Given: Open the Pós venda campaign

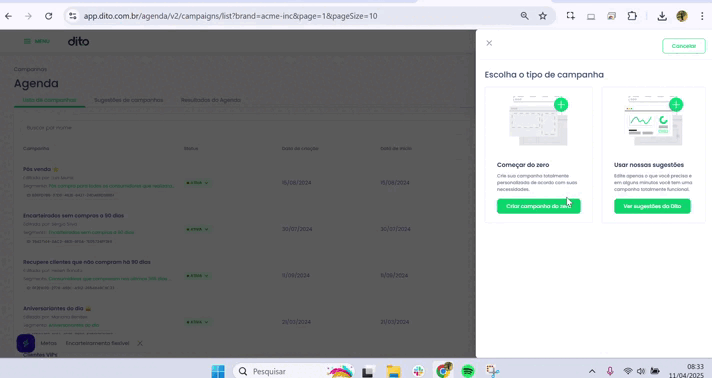Looking at the screenshot, I should pyautogui.click(x=37, y=169).
